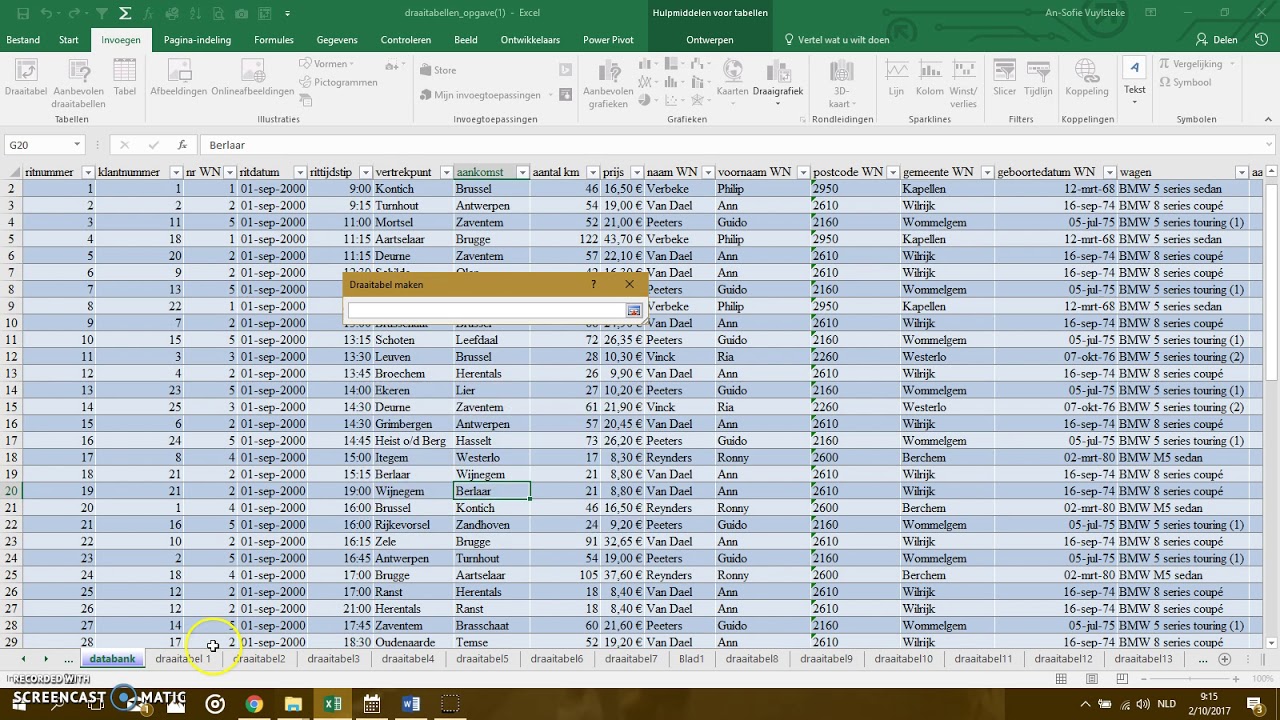Select the draaitabel3 sheet tab

(333, 659)
